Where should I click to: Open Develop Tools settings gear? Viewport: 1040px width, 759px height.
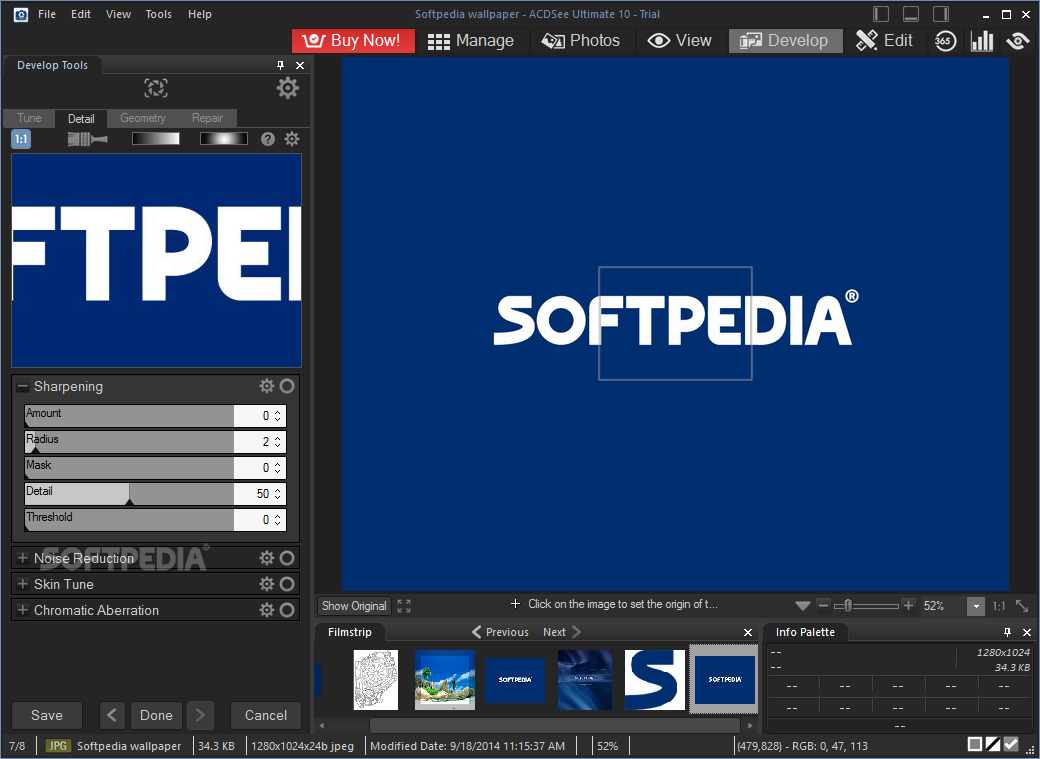(x=288, y=88)
